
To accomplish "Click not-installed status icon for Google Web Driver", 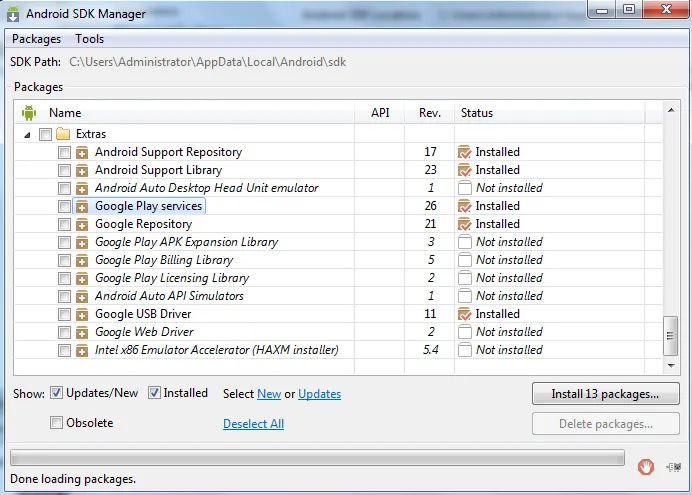I will [465, 332].
